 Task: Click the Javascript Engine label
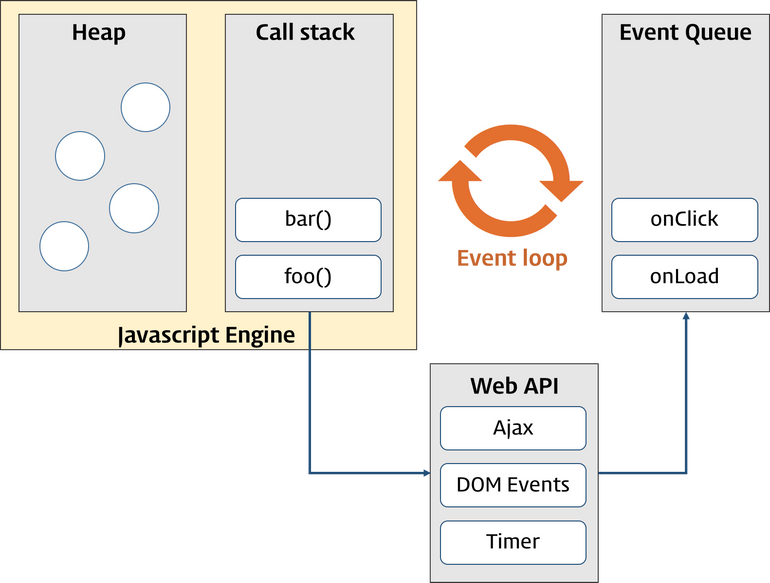[206, 335]
